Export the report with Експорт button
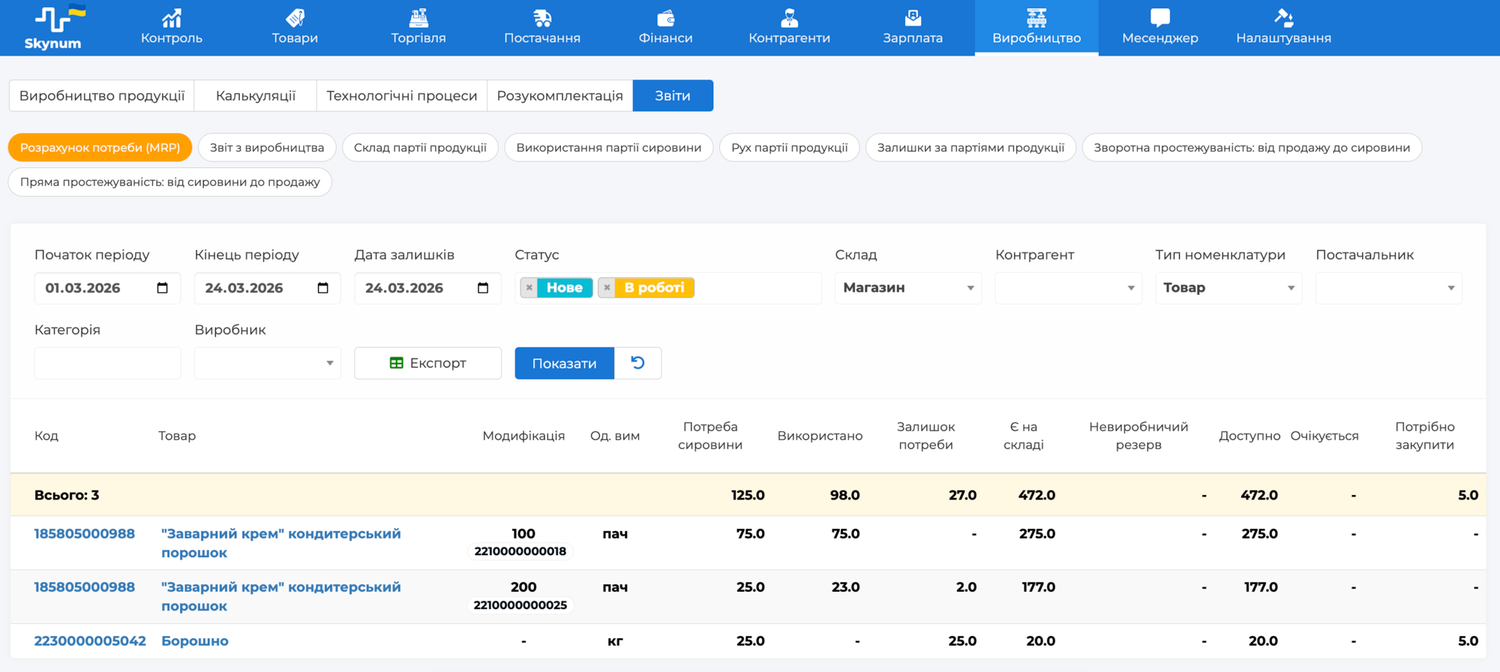This screenshot has height=672, width=1500. coord(428,363)
